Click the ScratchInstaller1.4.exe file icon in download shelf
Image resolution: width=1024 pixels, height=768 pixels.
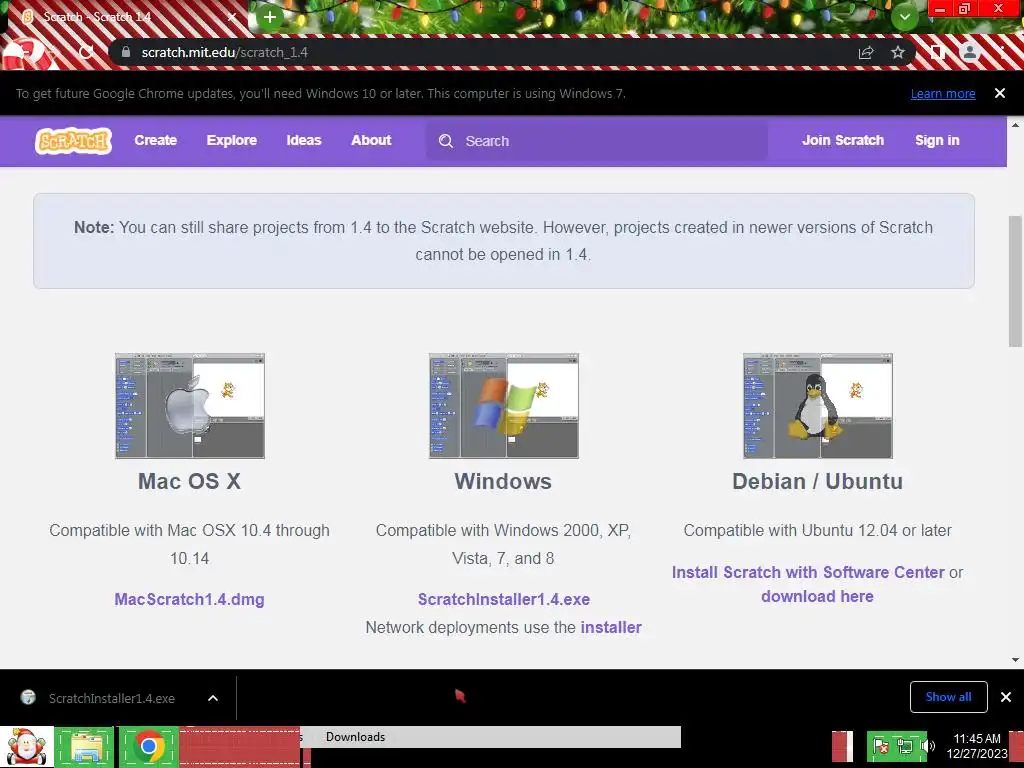(28, 697)
